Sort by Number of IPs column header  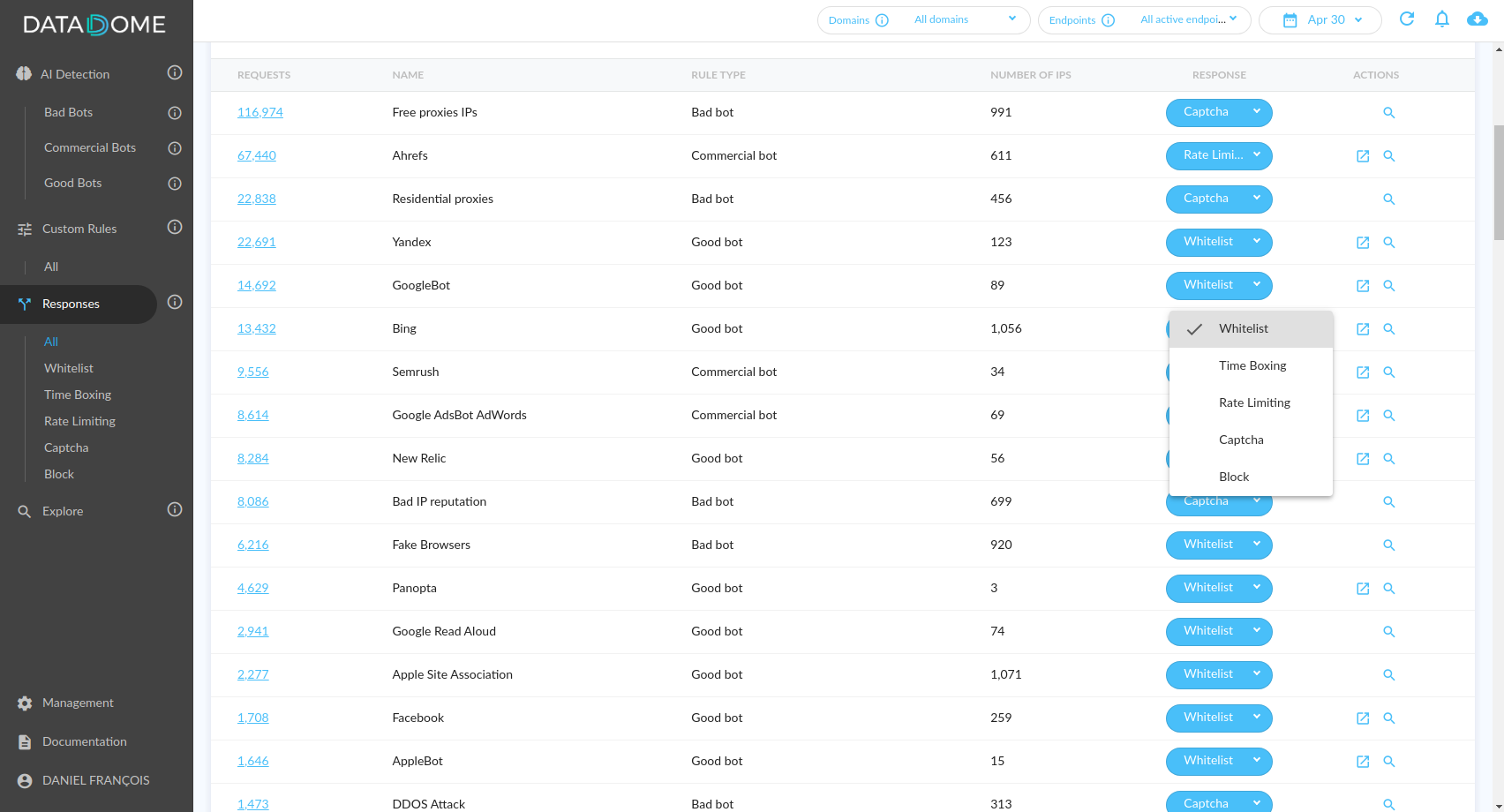click(x=1031, y=75)
